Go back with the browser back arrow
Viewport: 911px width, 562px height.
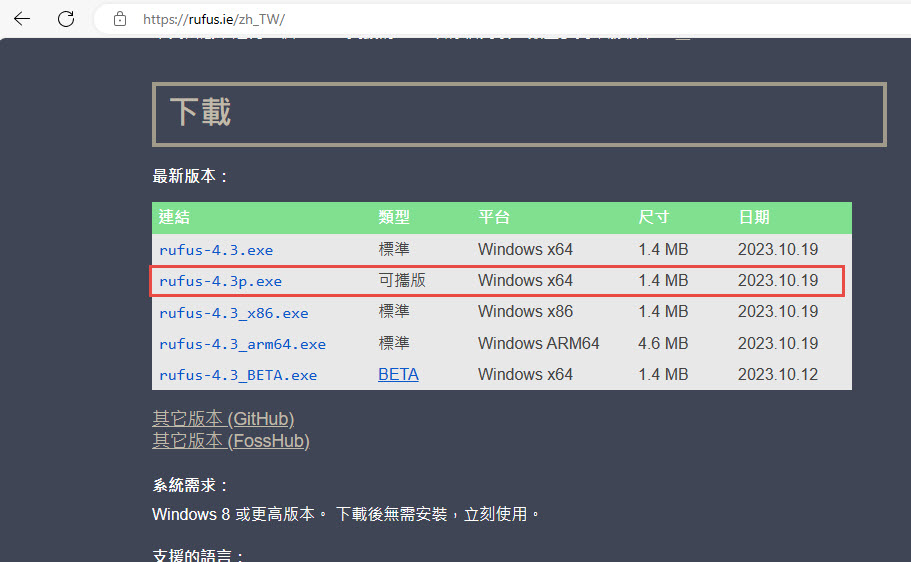(22, 19)
